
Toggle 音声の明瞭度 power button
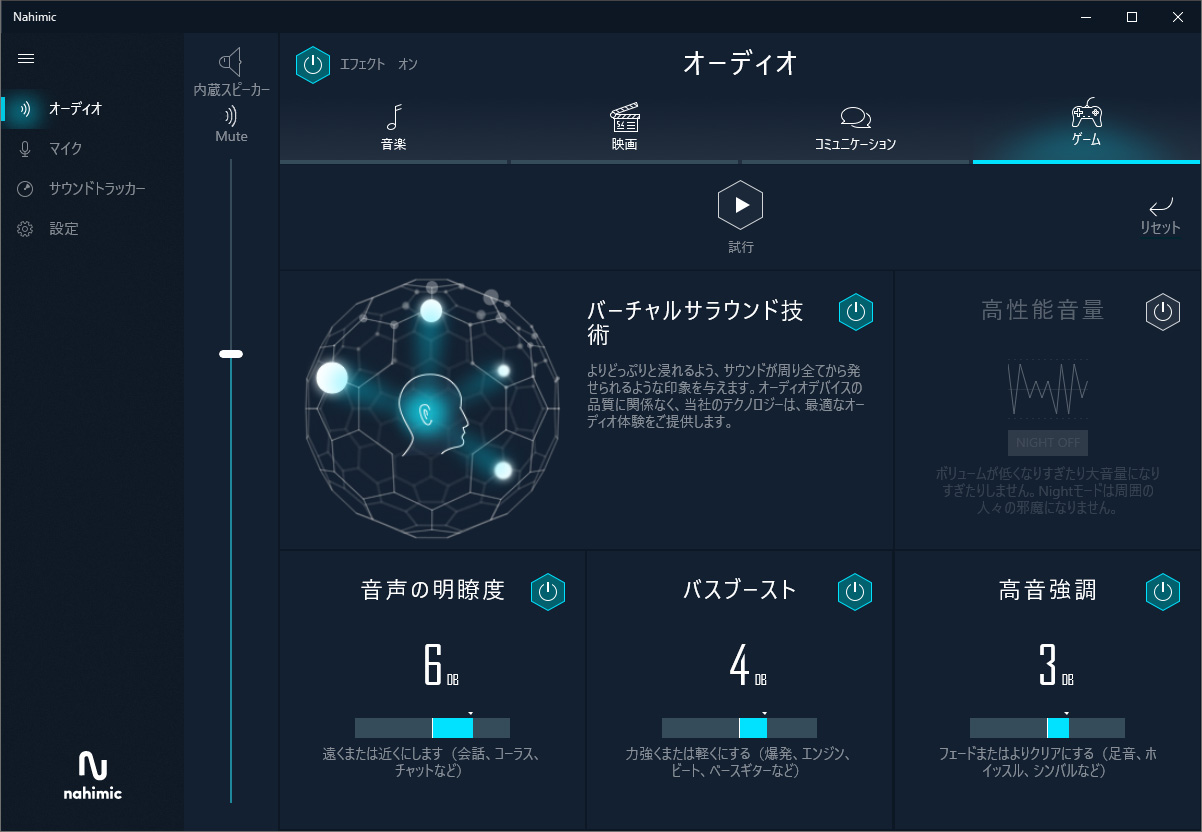click(x=547, y=592)
